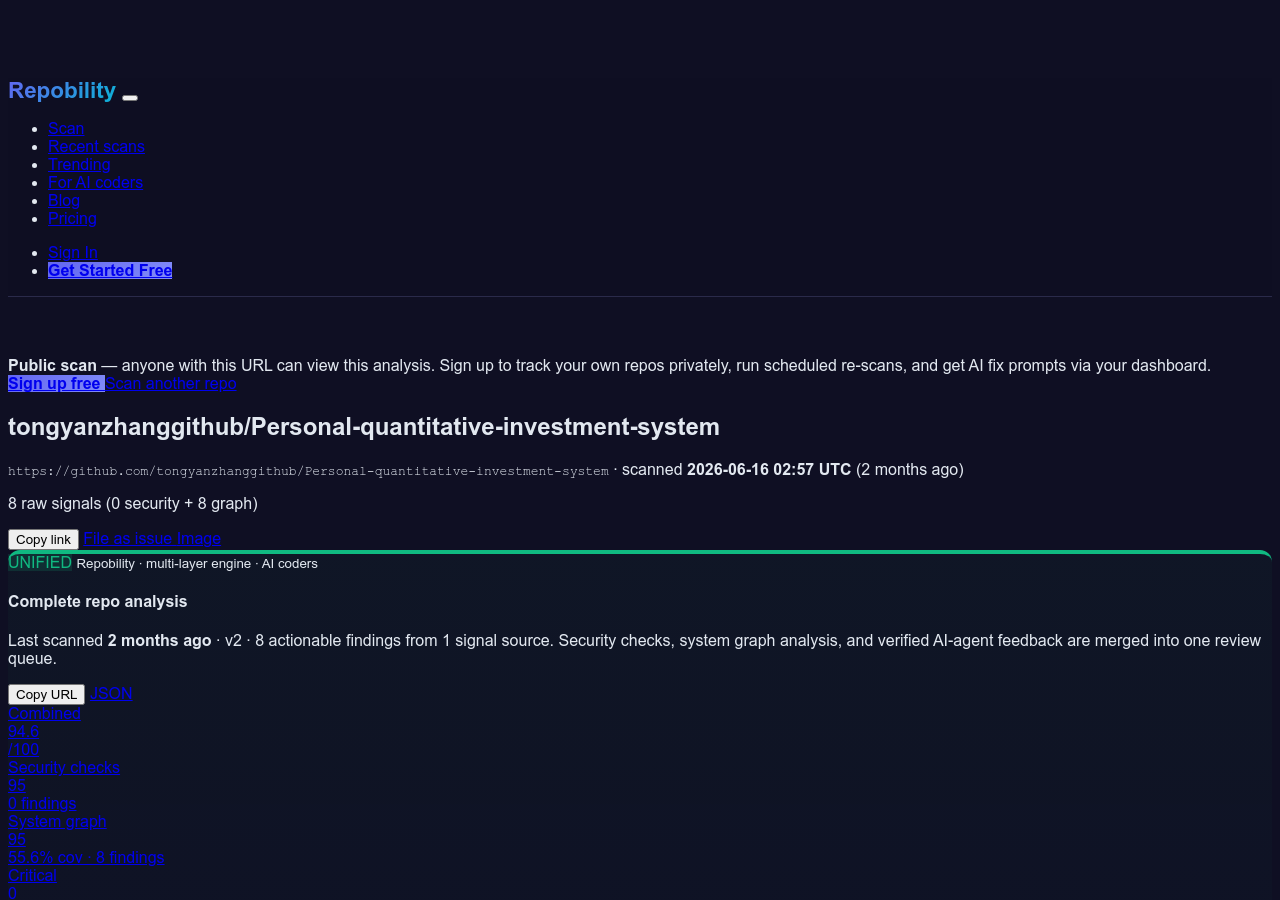Click the Repobility logo link
1280x900 pixels.
pyautogui.click(x=62, y=90)
